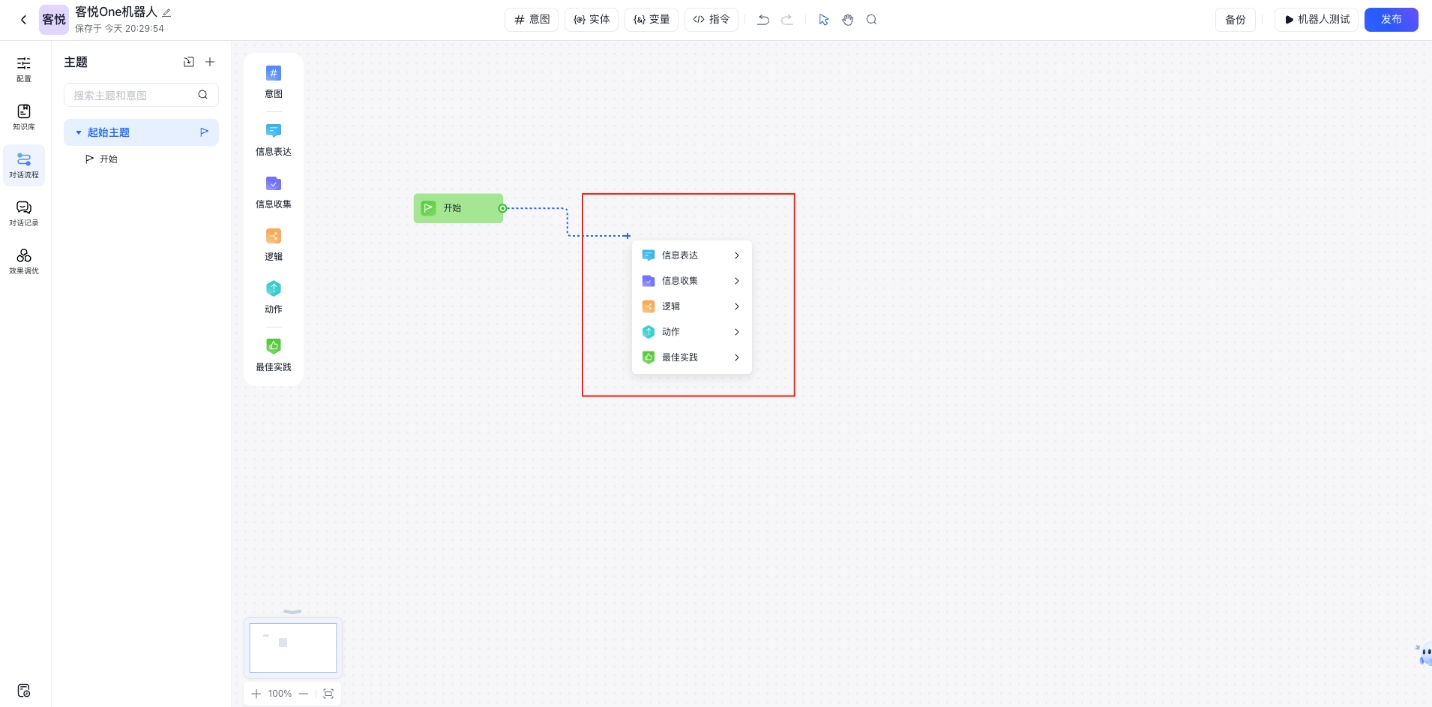1432x707 pixels.
Task: Collapse the 起始主题 tree node
Action: tap(79, 133)
